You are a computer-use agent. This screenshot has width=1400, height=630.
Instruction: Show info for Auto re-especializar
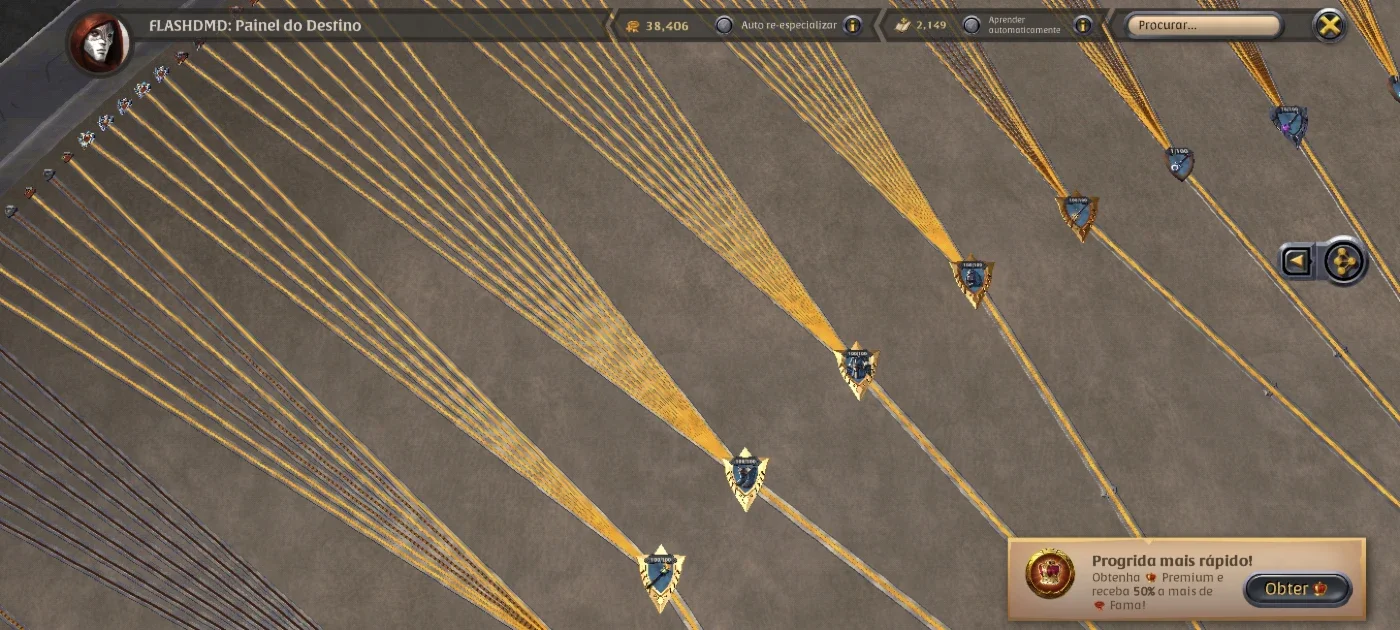pos(852,25)
